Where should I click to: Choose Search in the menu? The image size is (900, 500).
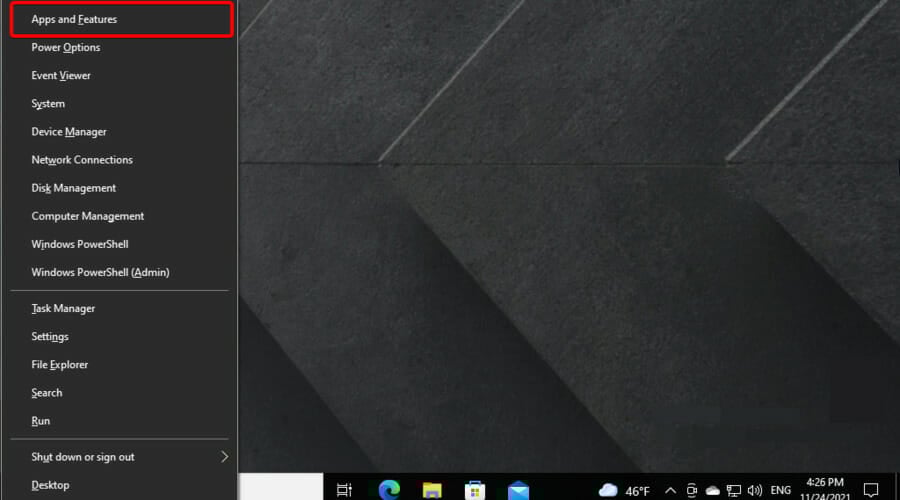click(121, 393)
